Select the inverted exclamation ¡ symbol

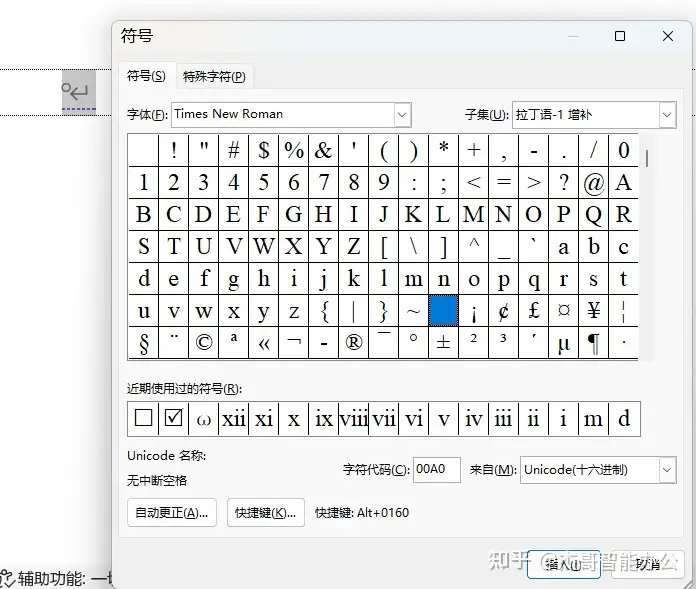point(474,310)
